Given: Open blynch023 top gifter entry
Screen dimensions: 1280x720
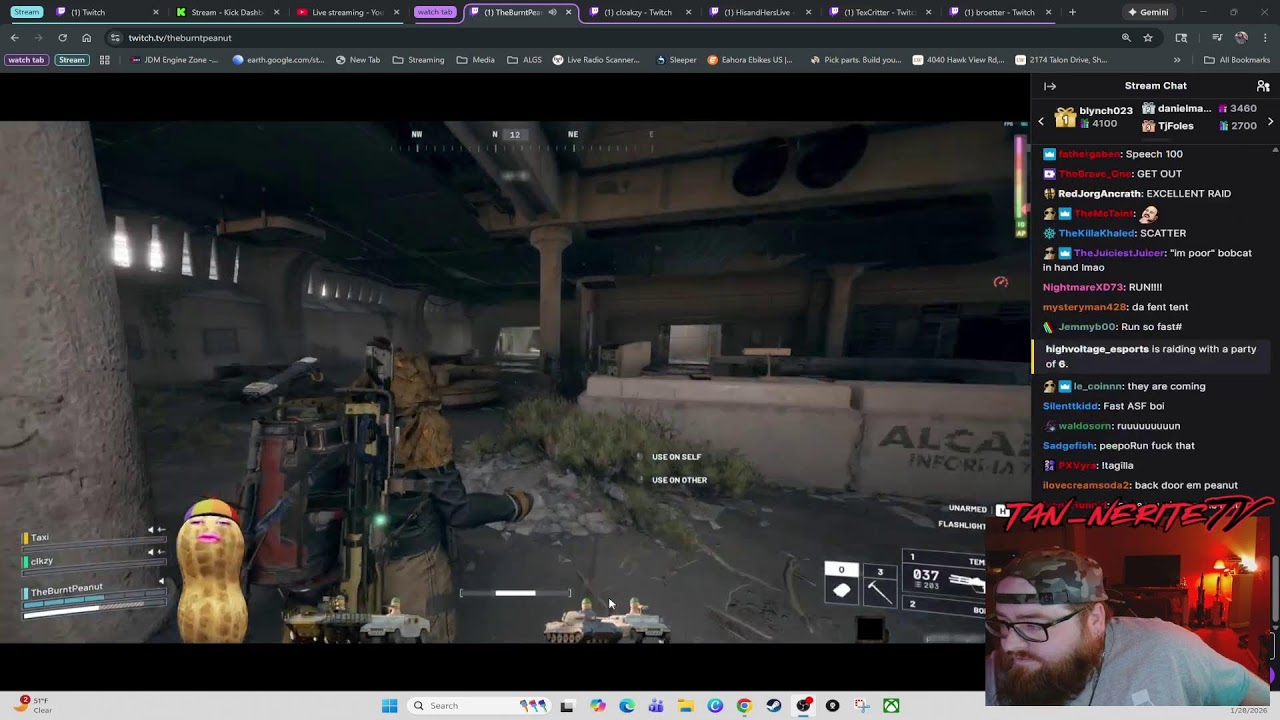Looking at the screenshot, I should pos(1095,117).
